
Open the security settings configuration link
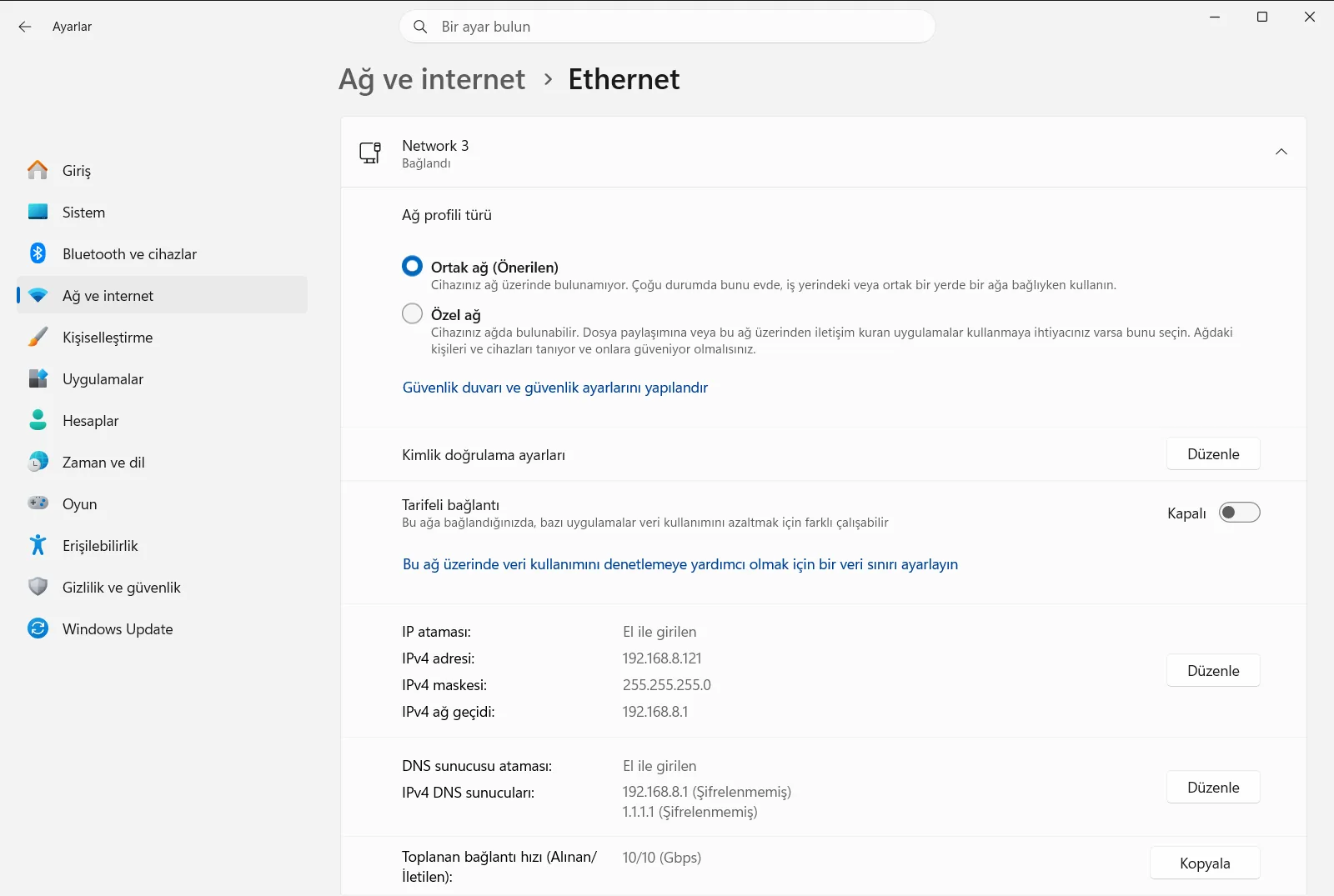tap(555, 388)
